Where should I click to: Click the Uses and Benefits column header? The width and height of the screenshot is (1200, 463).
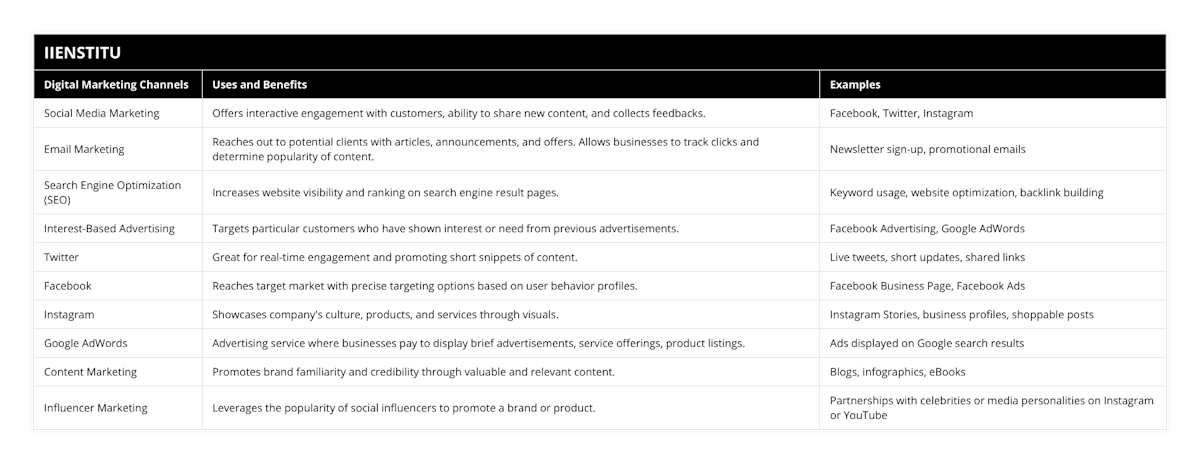click(259, 85)
